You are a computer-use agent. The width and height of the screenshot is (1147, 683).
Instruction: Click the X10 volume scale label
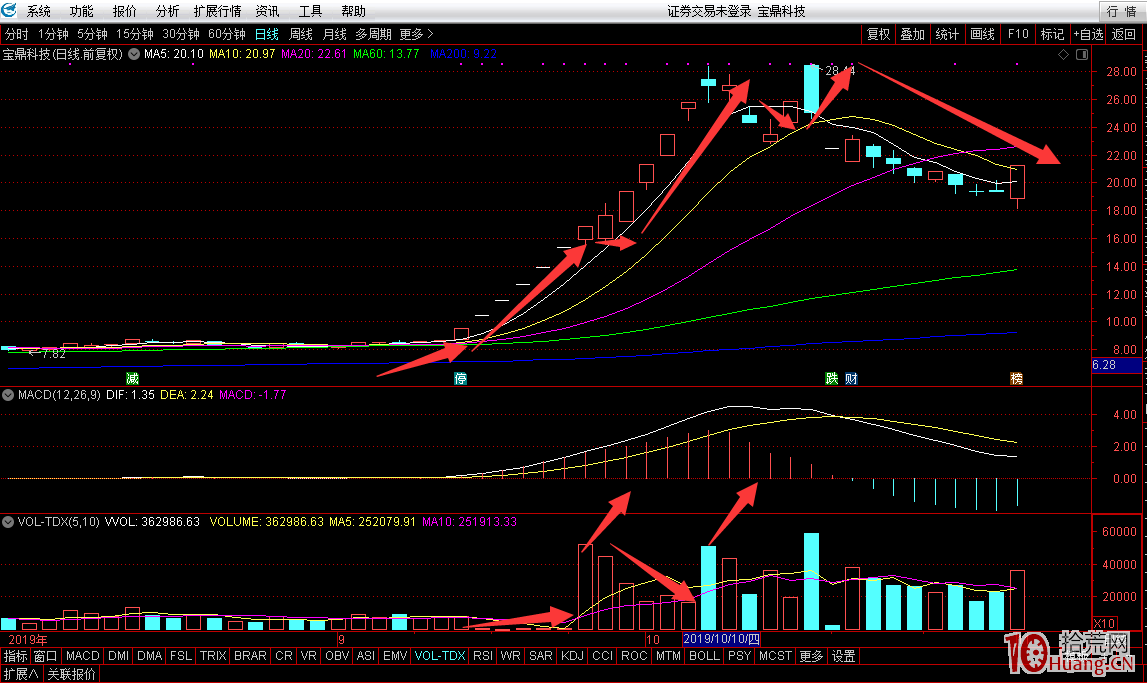(1104, 624)
